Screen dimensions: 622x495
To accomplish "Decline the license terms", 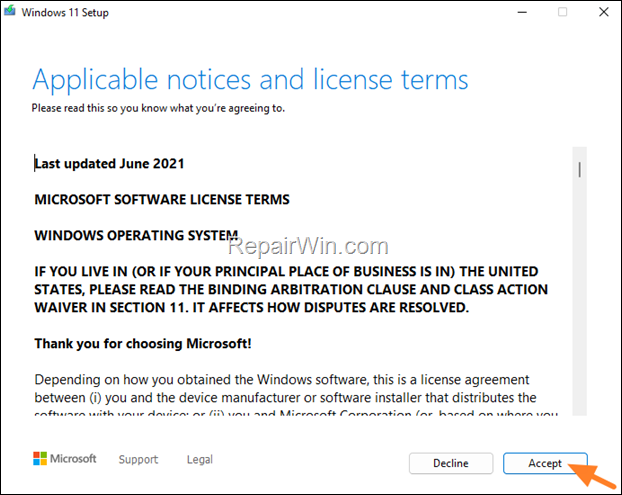I will point(451,463).
